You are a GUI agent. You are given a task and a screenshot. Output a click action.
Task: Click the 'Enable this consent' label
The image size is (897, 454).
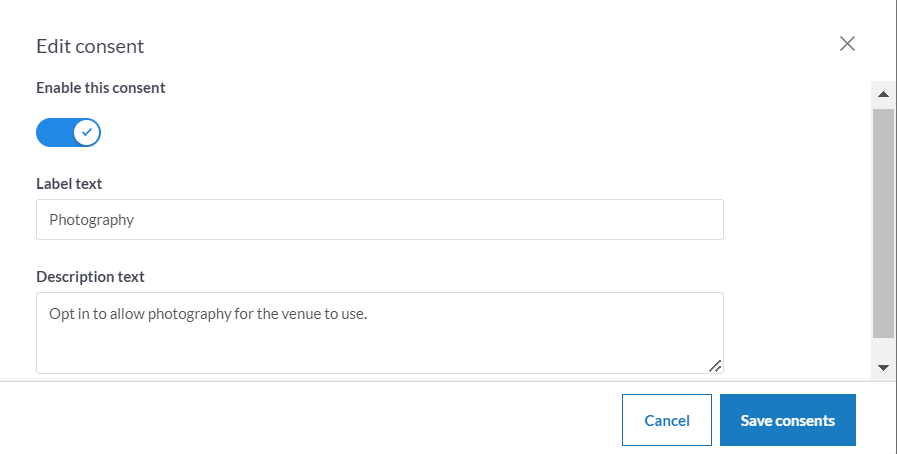[x=100, y=88]
